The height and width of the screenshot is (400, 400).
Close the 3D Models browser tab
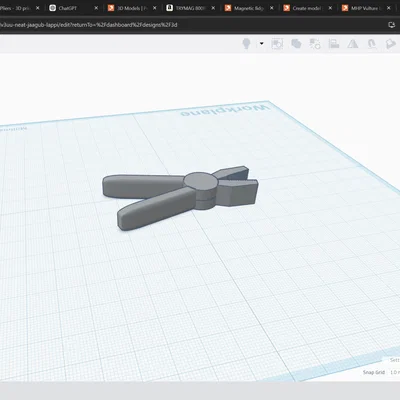point(155,8)
